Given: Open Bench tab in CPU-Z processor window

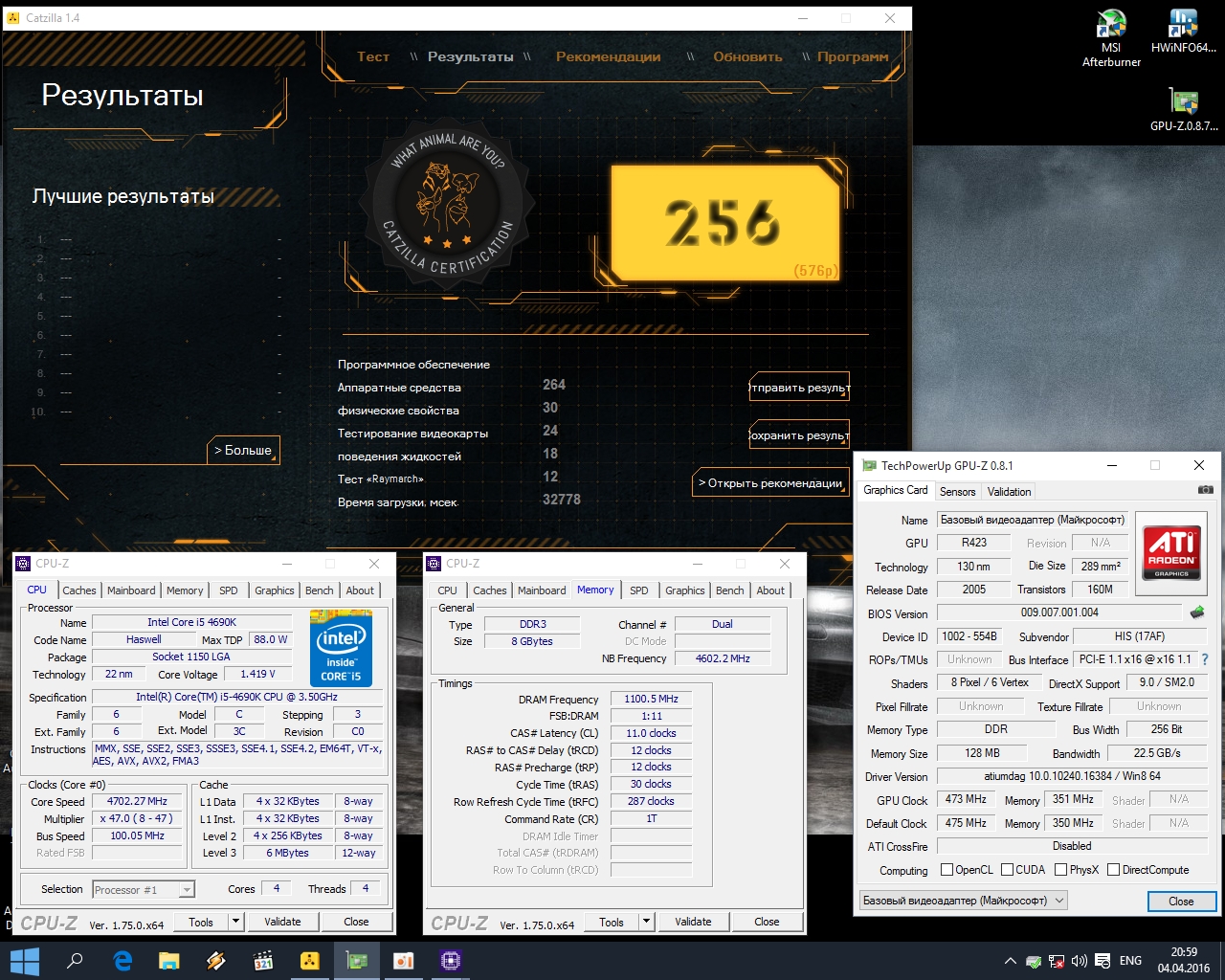Looking at the screenshot, I should (320, 590).
